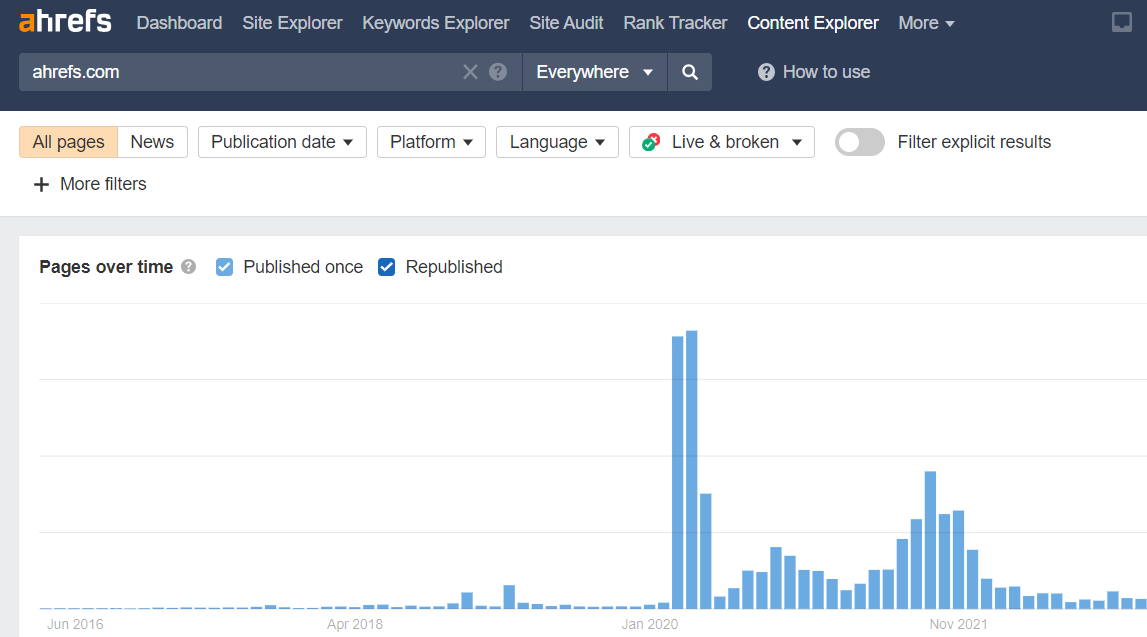Open the Platform filter dropdown
The height and width of the screenshot is (637, 1147).
click(x=432, y=142)
